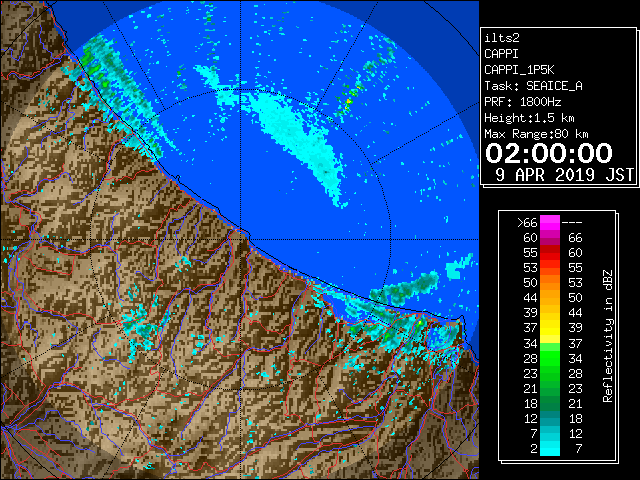Click the '---' legend entry
Screen dimensions: 640x480
point(572,223)
